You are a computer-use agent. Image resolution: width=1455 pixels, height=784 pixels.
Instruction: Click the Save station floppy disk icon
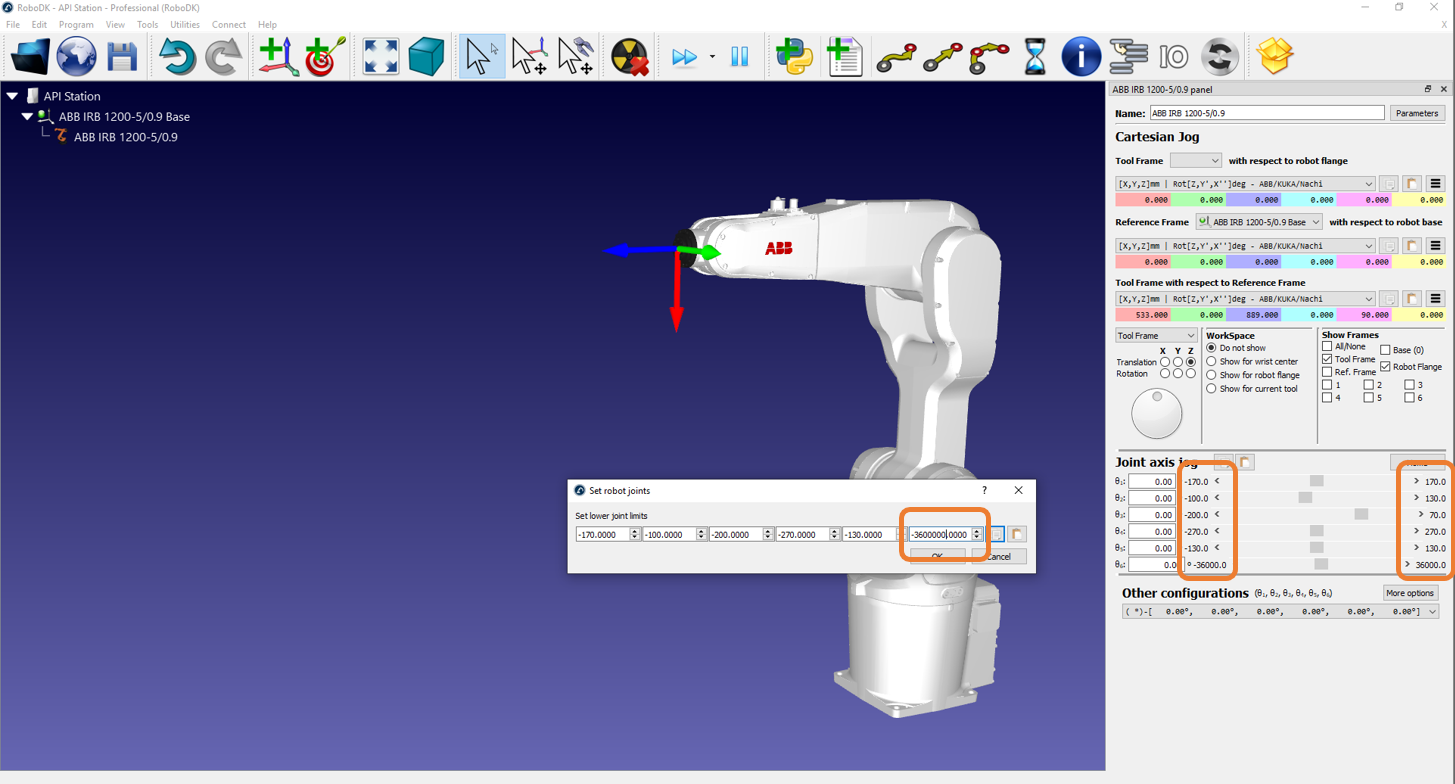pos(122,57)
